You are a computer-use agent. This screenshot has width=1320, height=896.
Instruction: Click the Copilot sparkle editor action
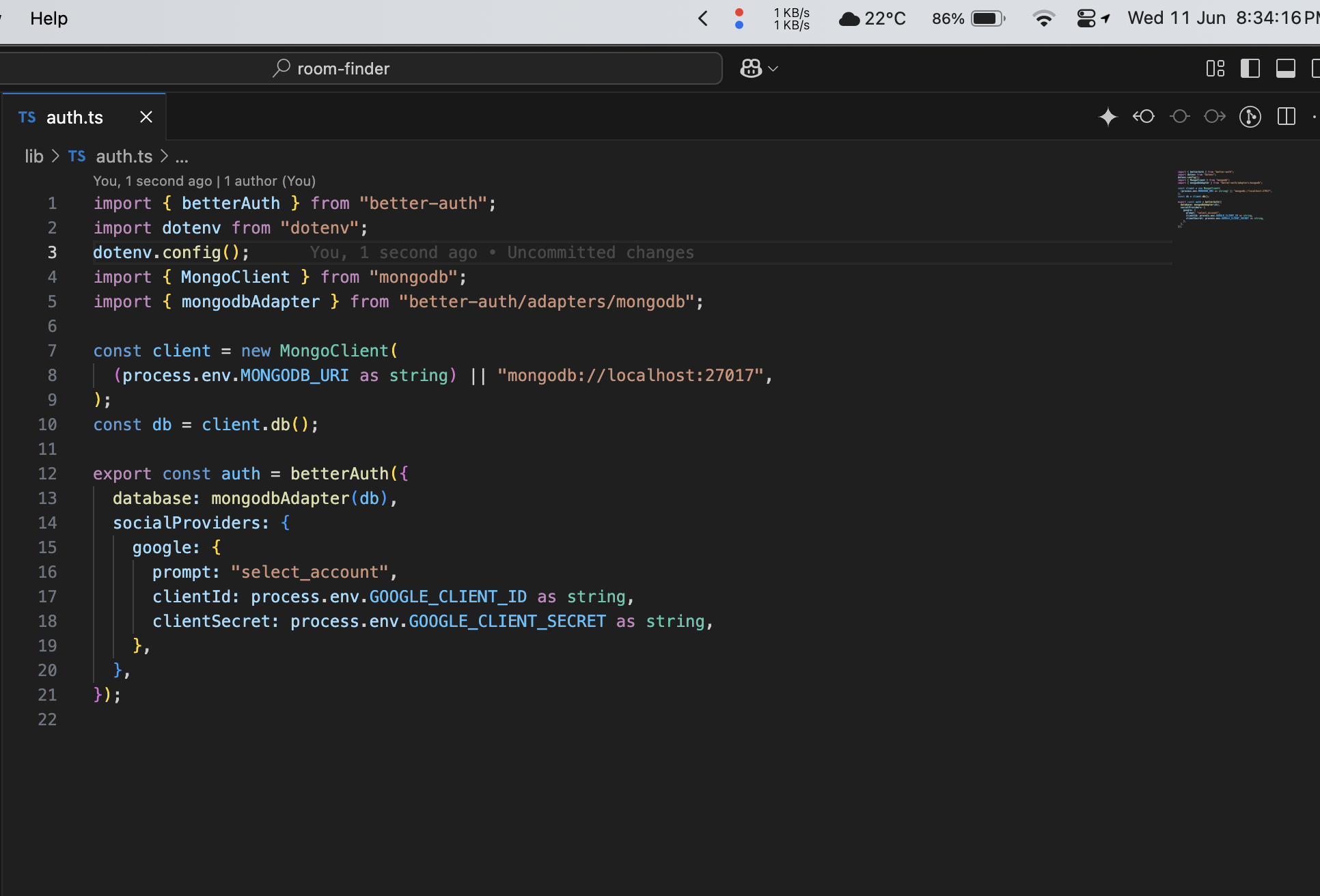1108,117
